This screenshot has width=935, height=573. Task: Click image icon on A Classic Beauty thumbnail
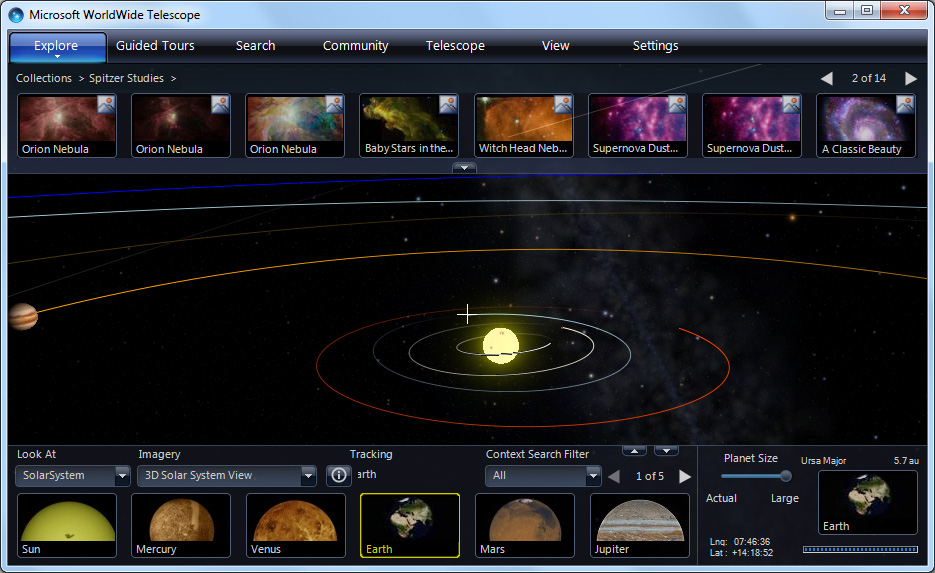[905, 104]
